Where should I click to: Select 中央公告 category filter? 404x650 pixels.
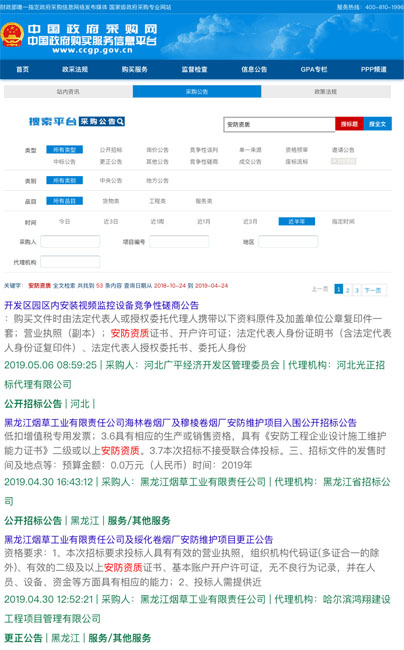(111, 180)
